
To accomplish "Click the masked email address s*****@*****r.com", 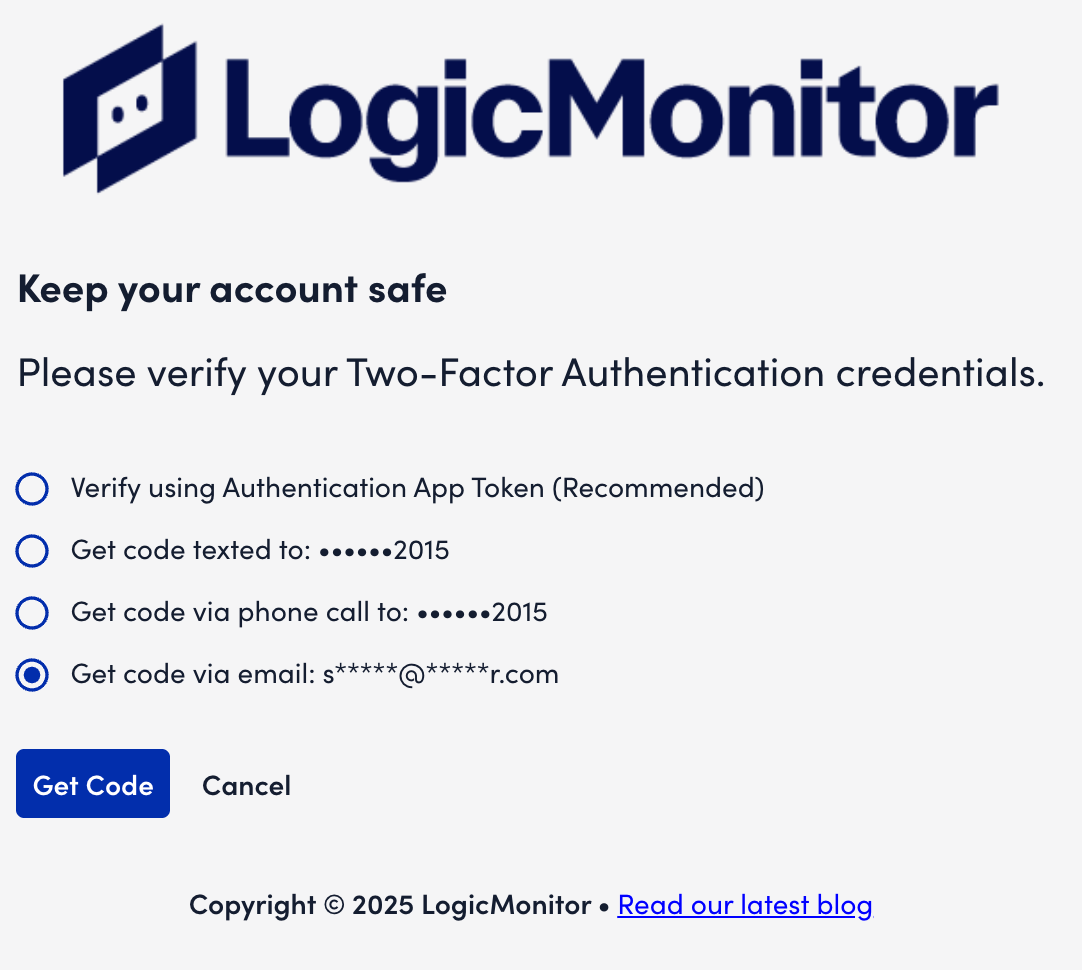I will click(x=440, y=674).
